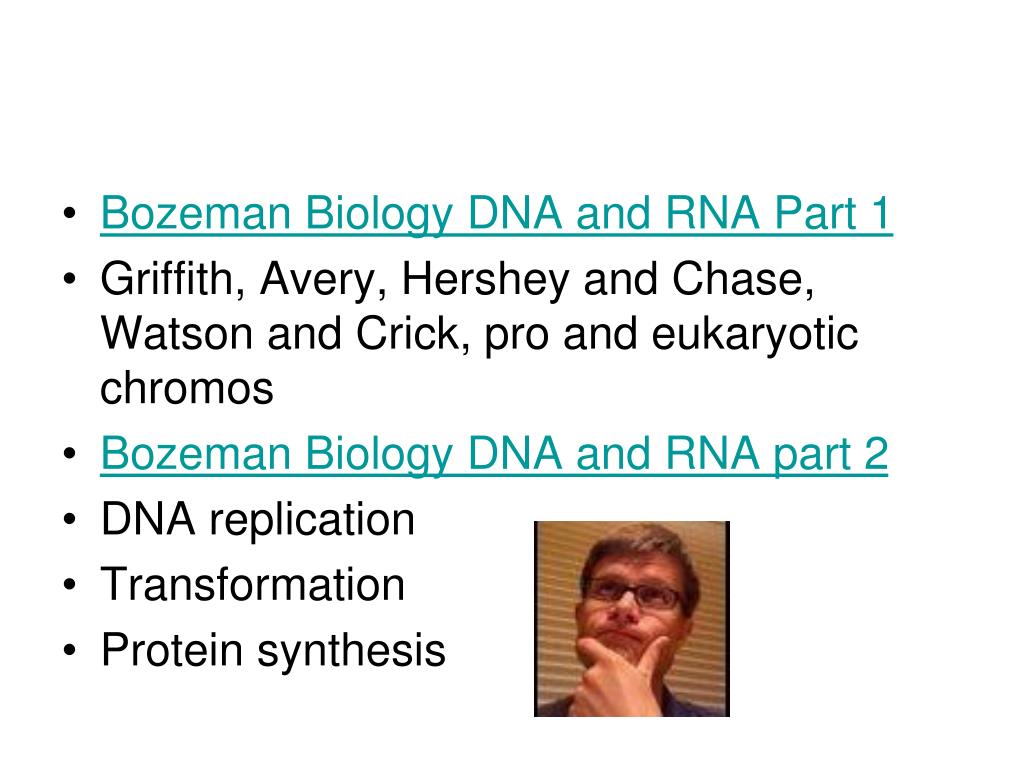Click the bullet beside the Part 1 link

[70, 213]
